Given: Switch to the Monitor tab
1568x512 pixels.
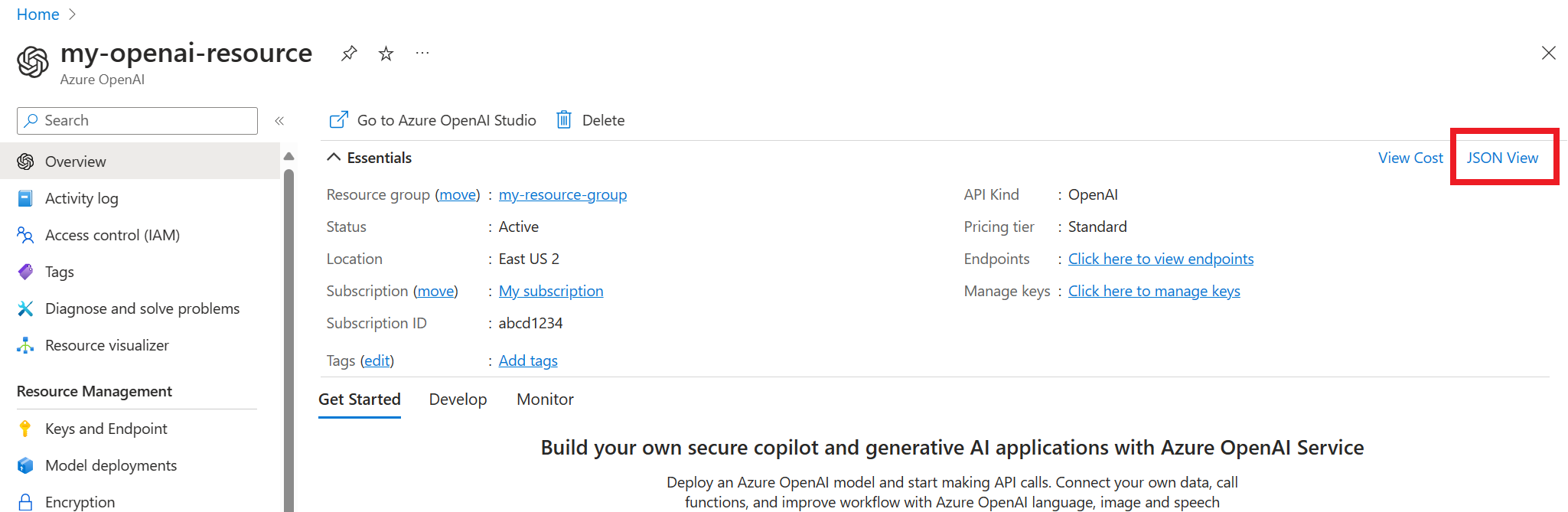Looking at the screenshot, I should (545, 399).
